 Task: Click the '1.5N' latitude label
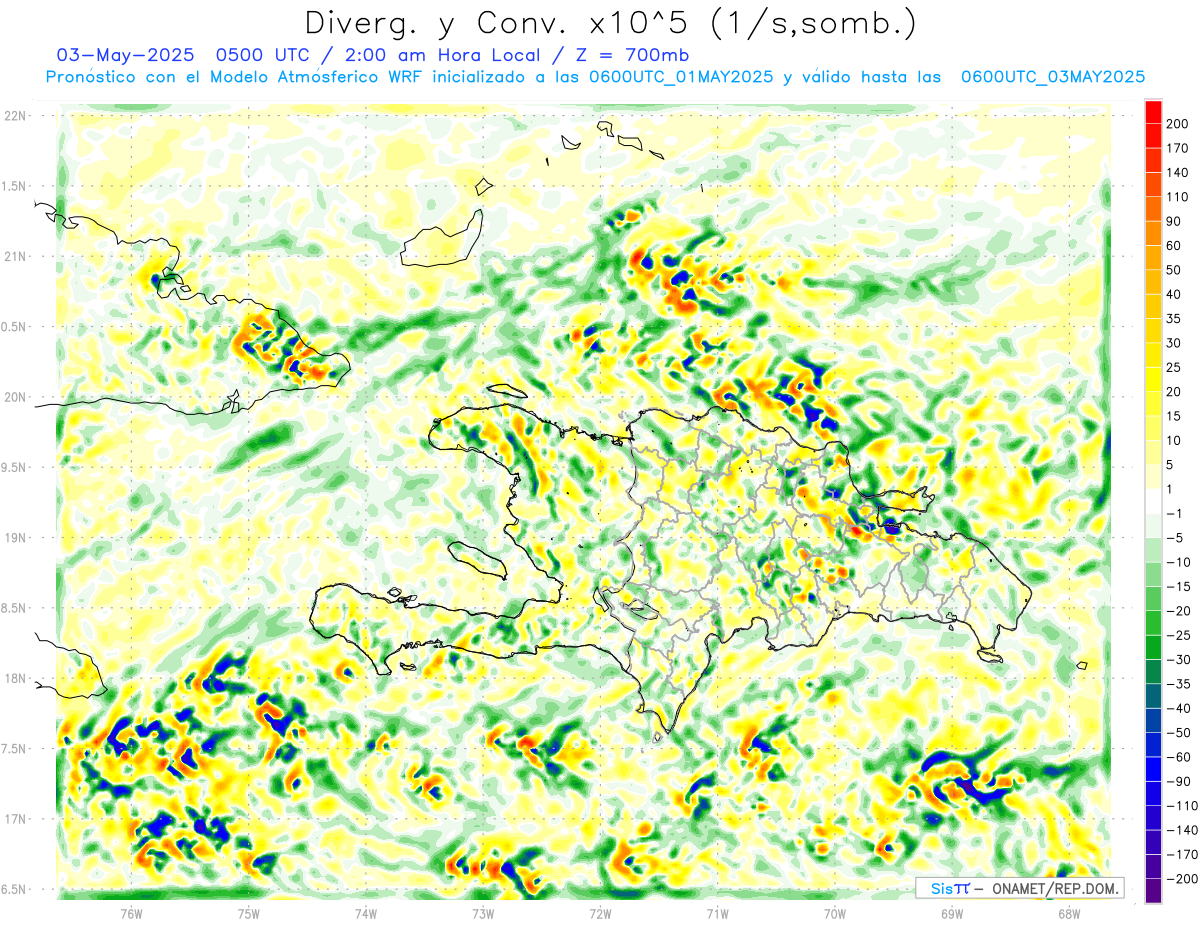15,186
